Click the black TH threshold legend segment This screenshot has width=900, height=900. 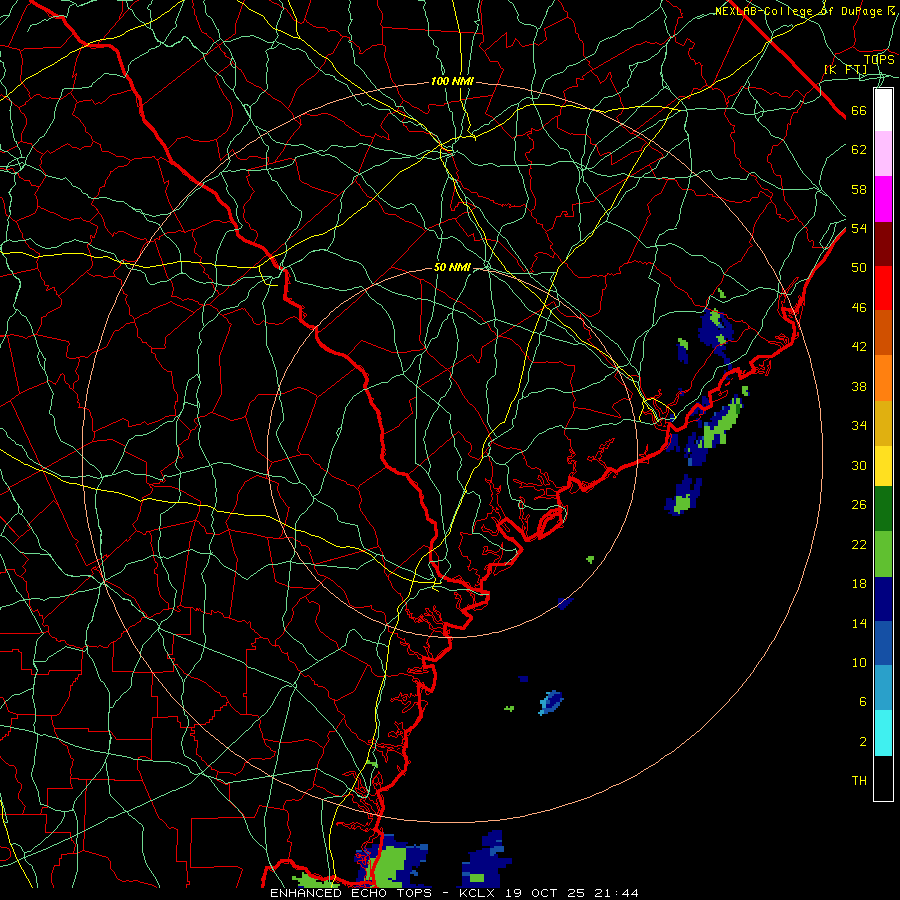(883, 778)
